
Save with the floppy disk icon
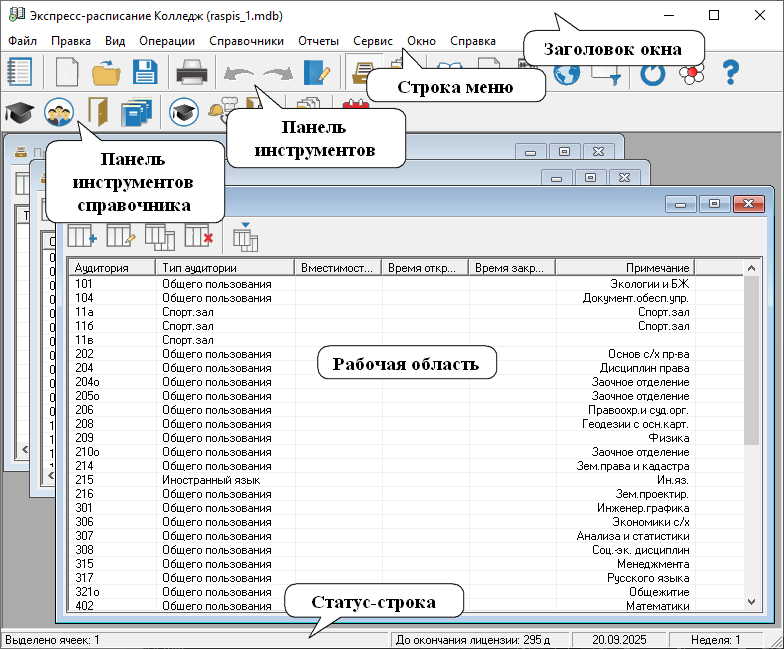pos(145,73)
